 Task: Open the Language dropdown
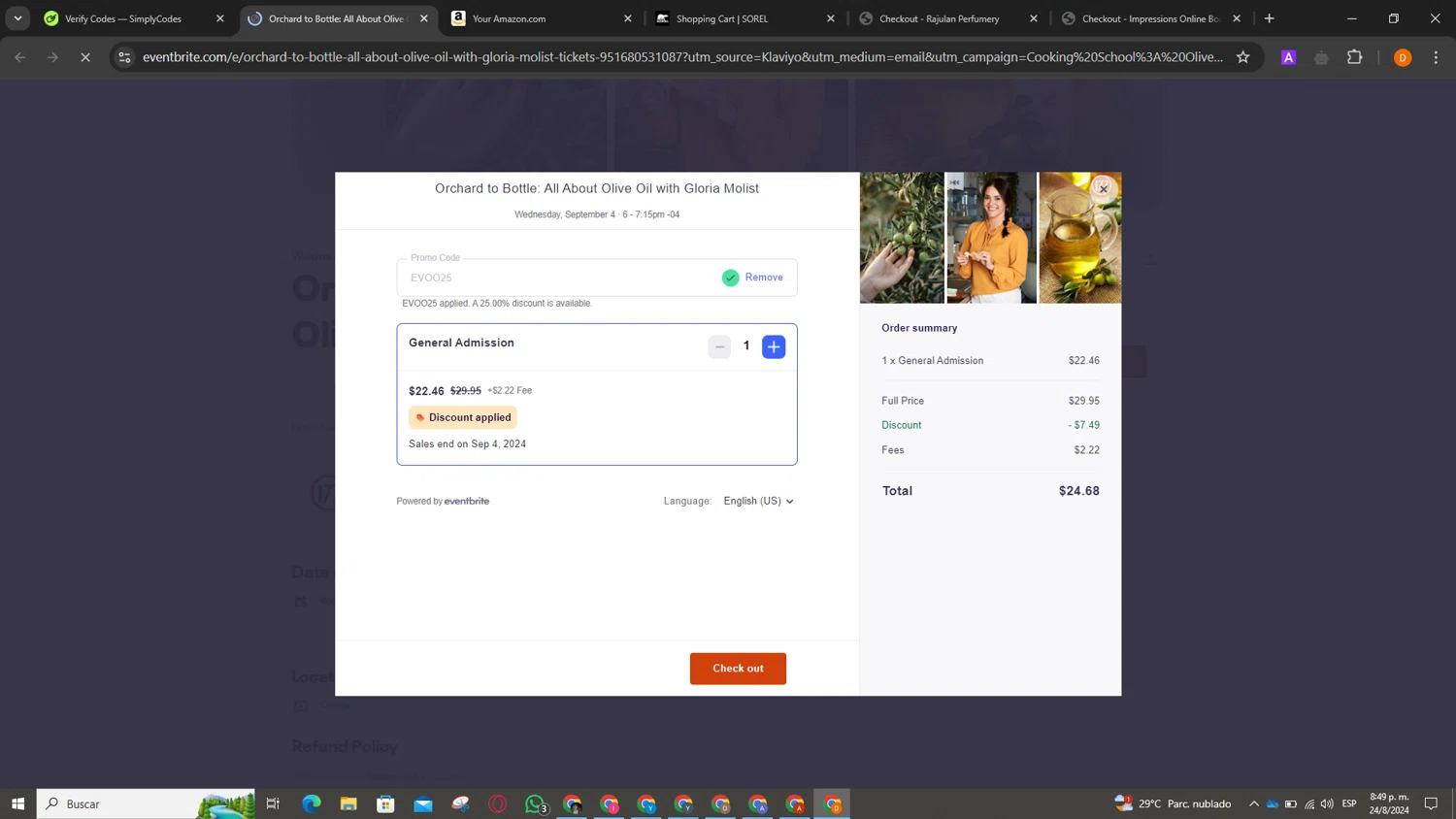758,501
